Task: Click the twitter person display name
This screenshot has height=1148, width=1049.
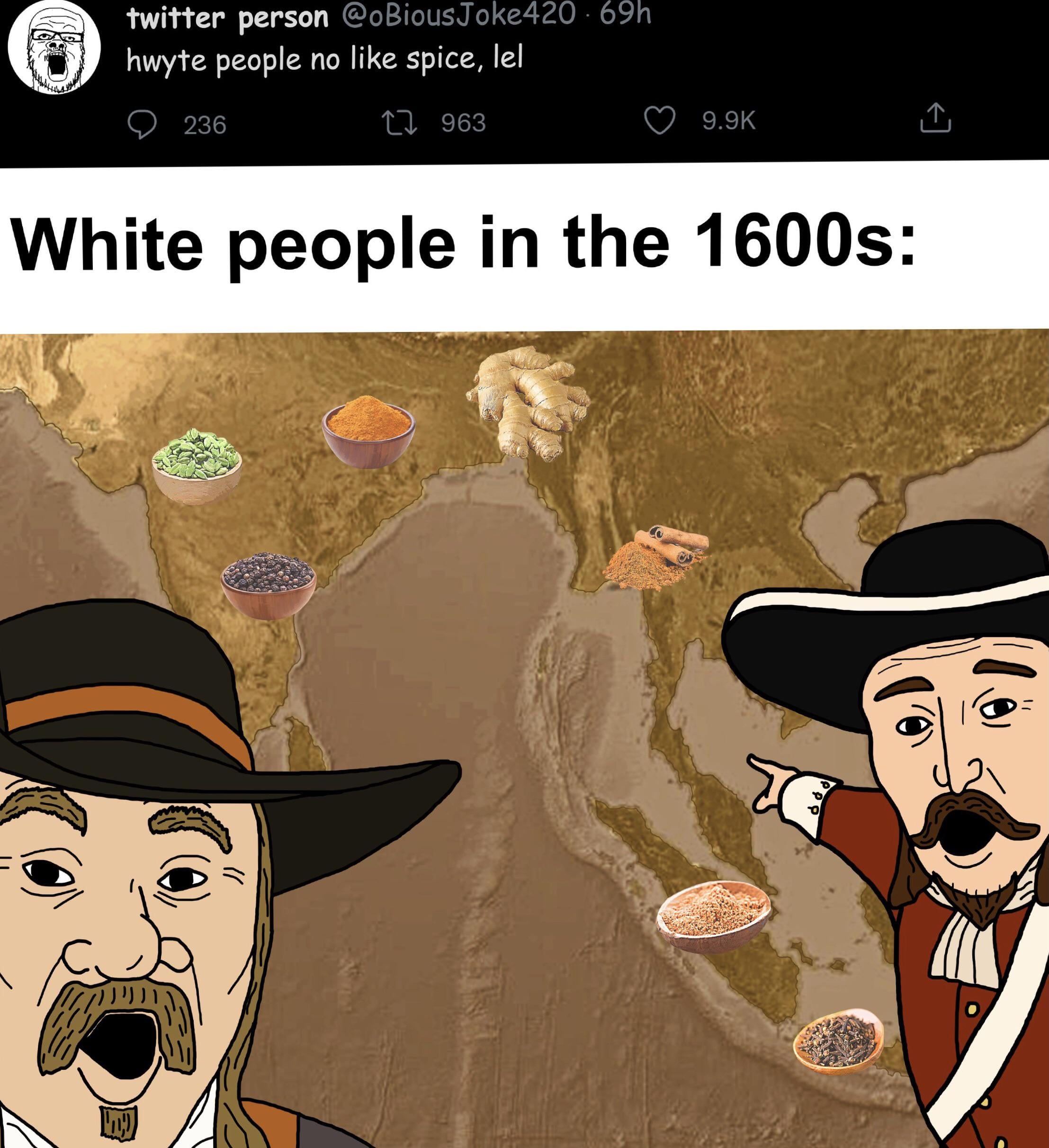Action: (x=228, y=18)
